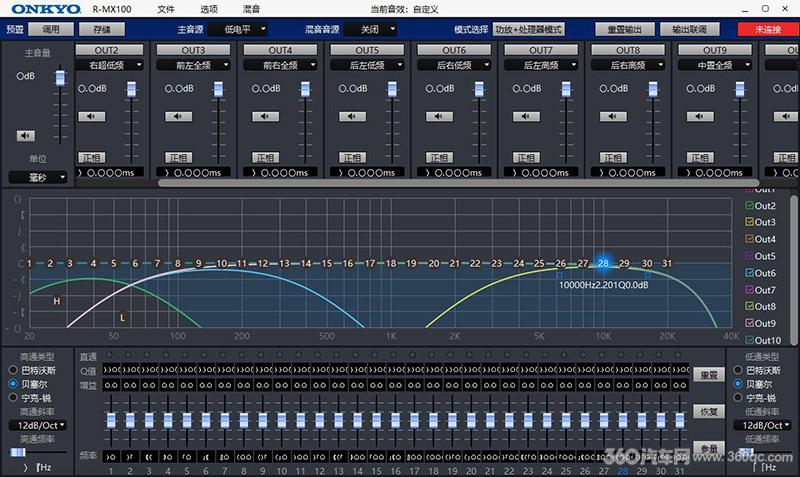Open the 主音源 低电平 dropdown
The height and width of the screenshot is (477, 800).
coord(238,30)
